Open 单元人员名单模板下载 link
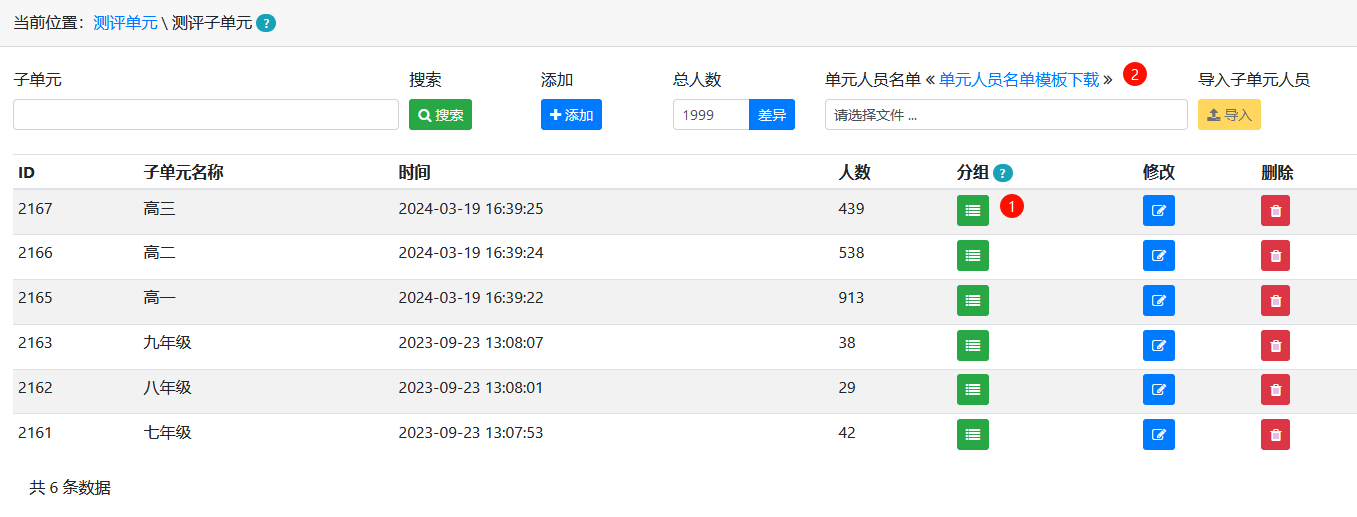 [1019, 80]
